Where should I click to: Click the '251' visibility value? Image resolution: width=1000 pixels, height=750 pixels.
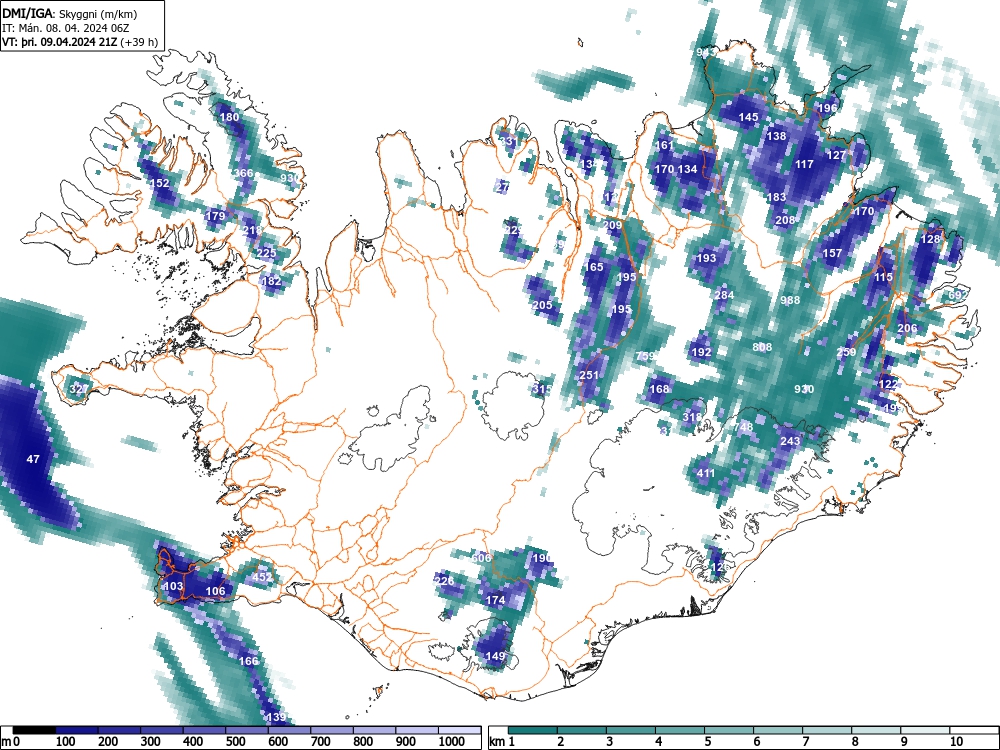pos(589,375)
